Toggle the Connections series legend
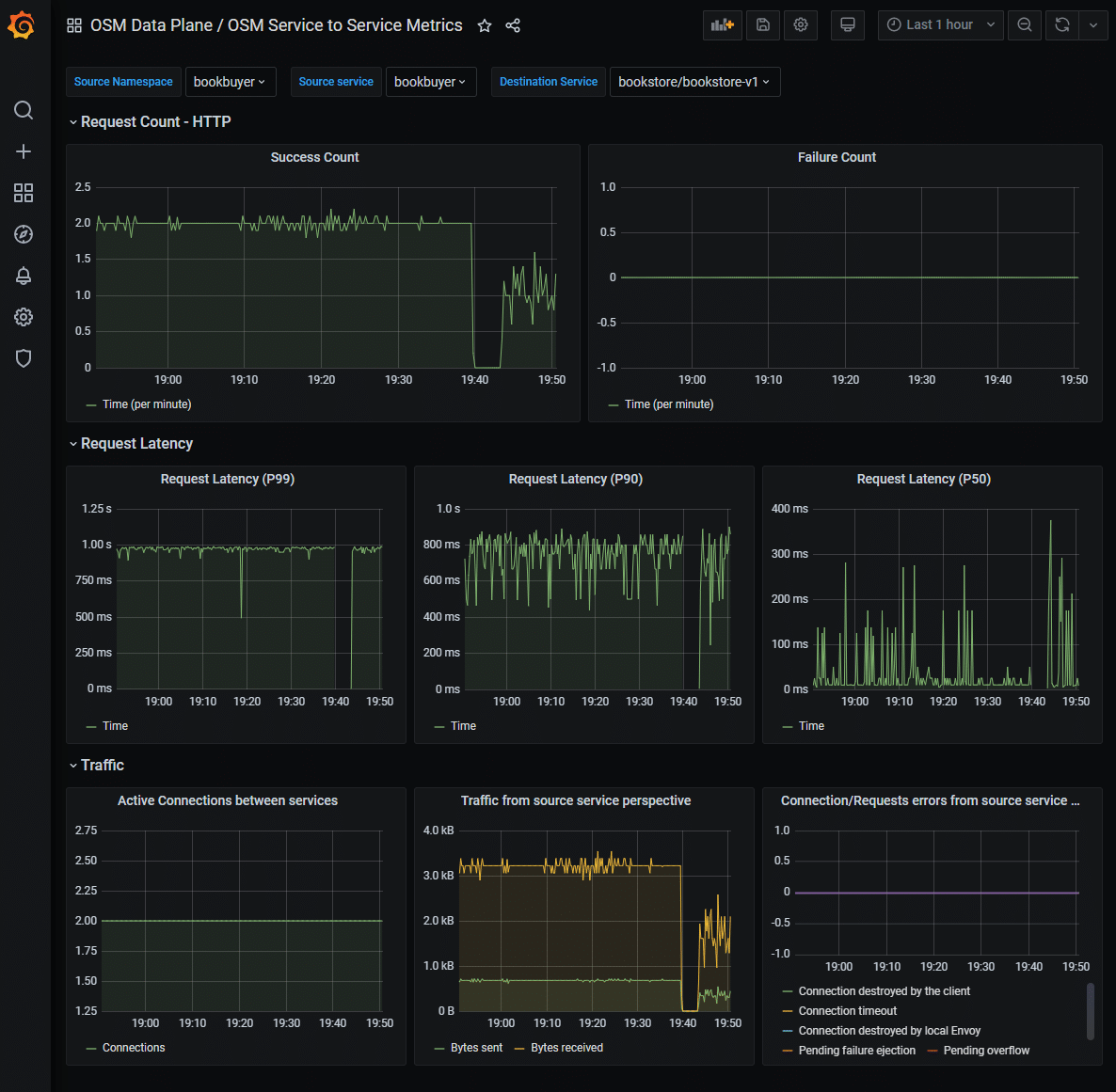1116x1092 pixels. (x=134, y=1047)
